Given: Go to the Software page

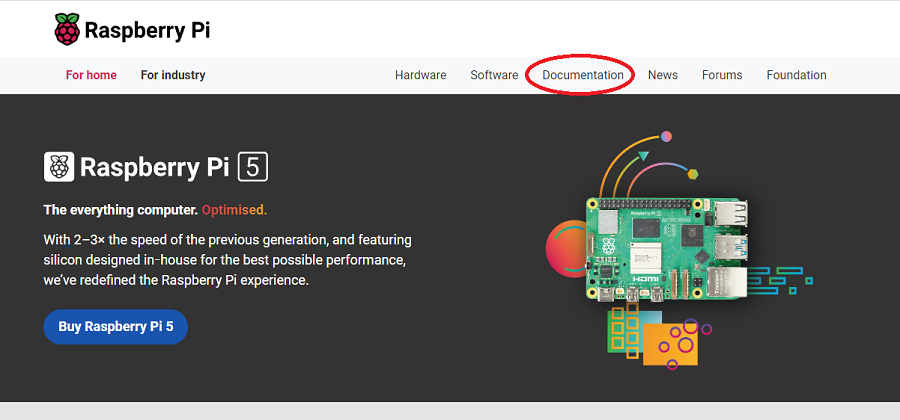Looking at the screenshot, I should (x=494, y=75).
